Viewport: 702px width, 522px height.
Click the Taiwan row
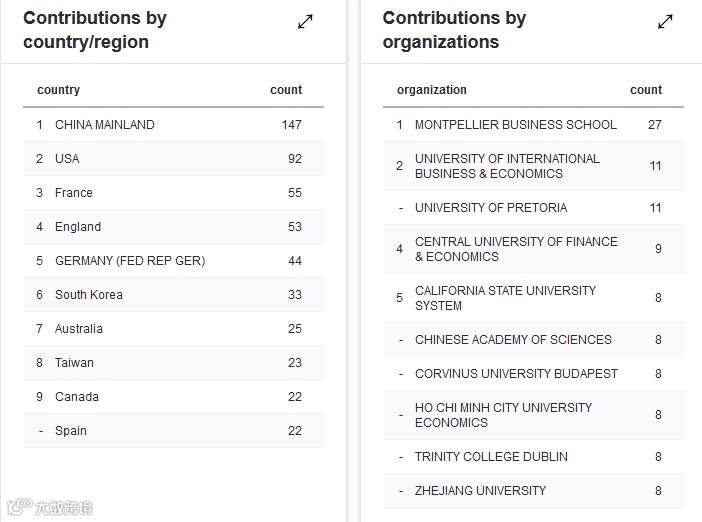tap(74, 363)
